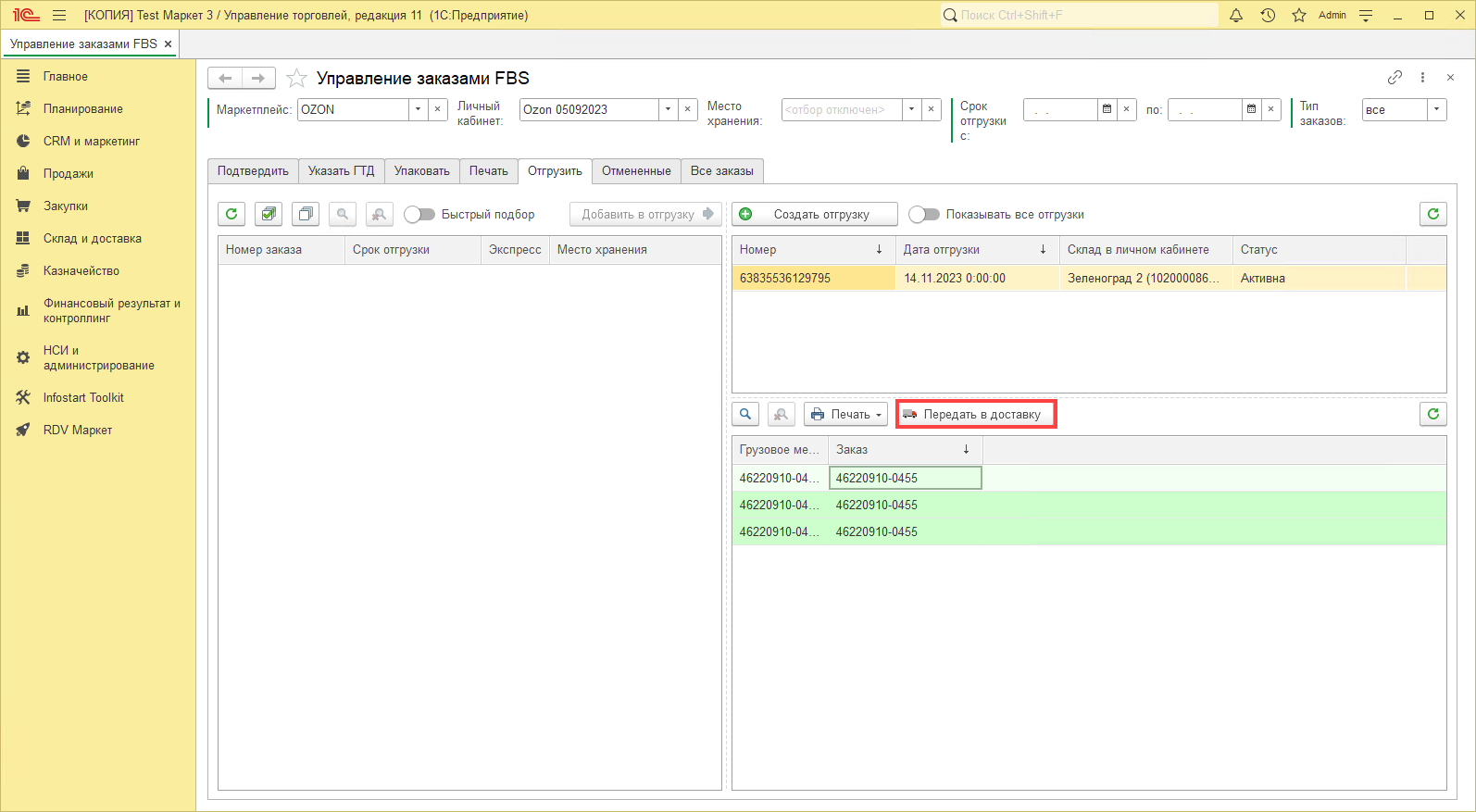Select shipment row 63835536129795
Image resolution: width=1476 pixels, height=812 pixels.
tap(785, 278)
